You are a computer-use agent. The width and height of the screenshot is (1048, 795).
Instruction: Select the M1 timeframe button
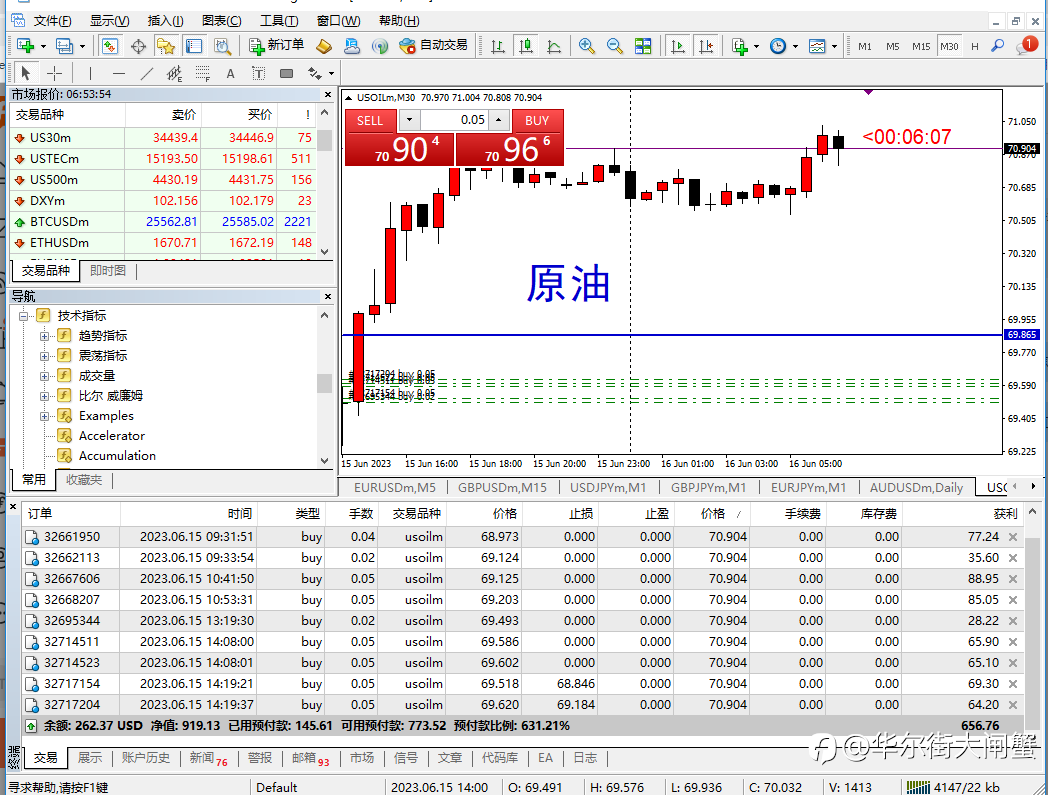[865, 46]
